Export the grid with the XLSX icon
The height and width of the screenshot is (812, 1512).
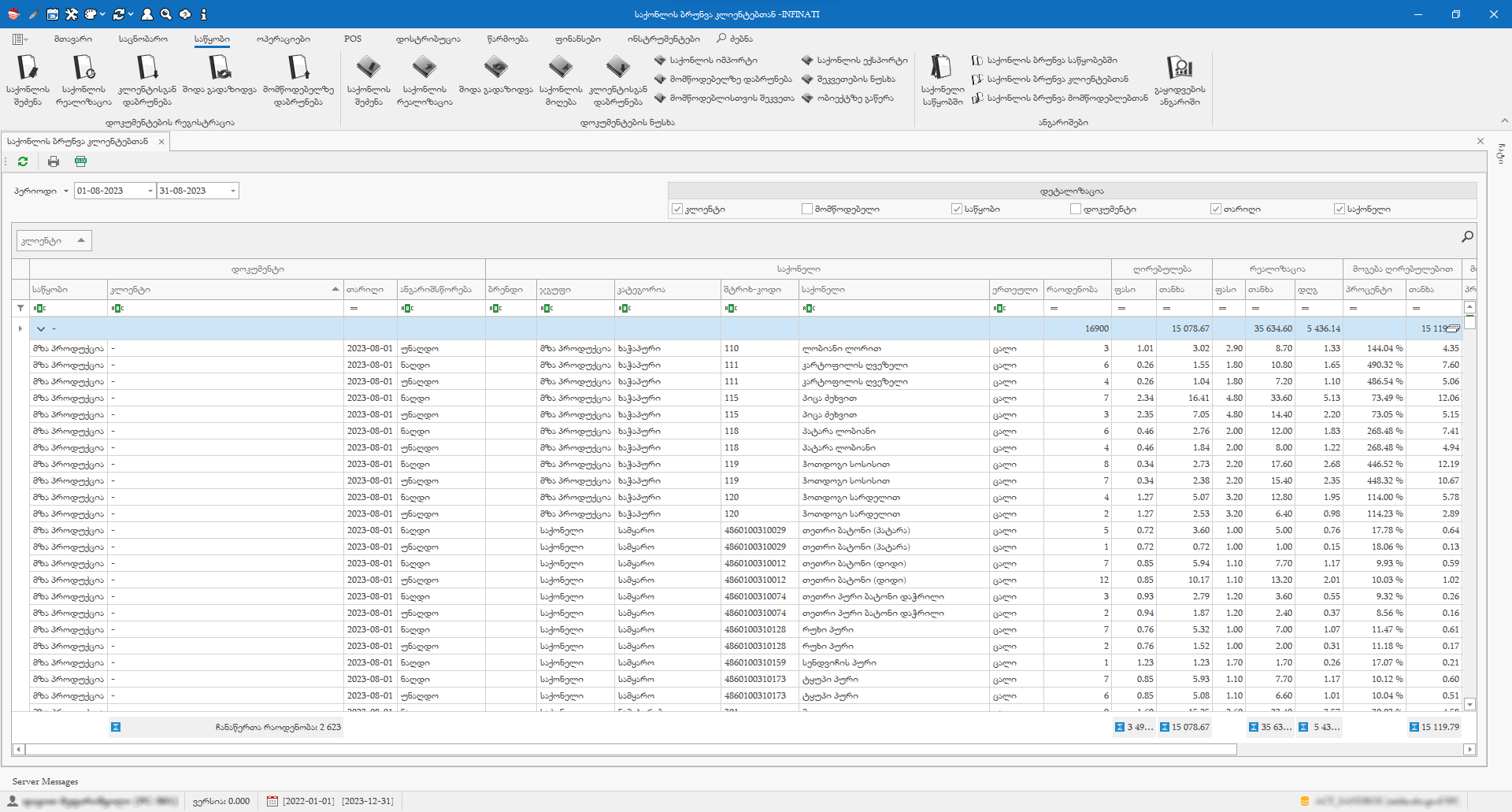[80, 161]
